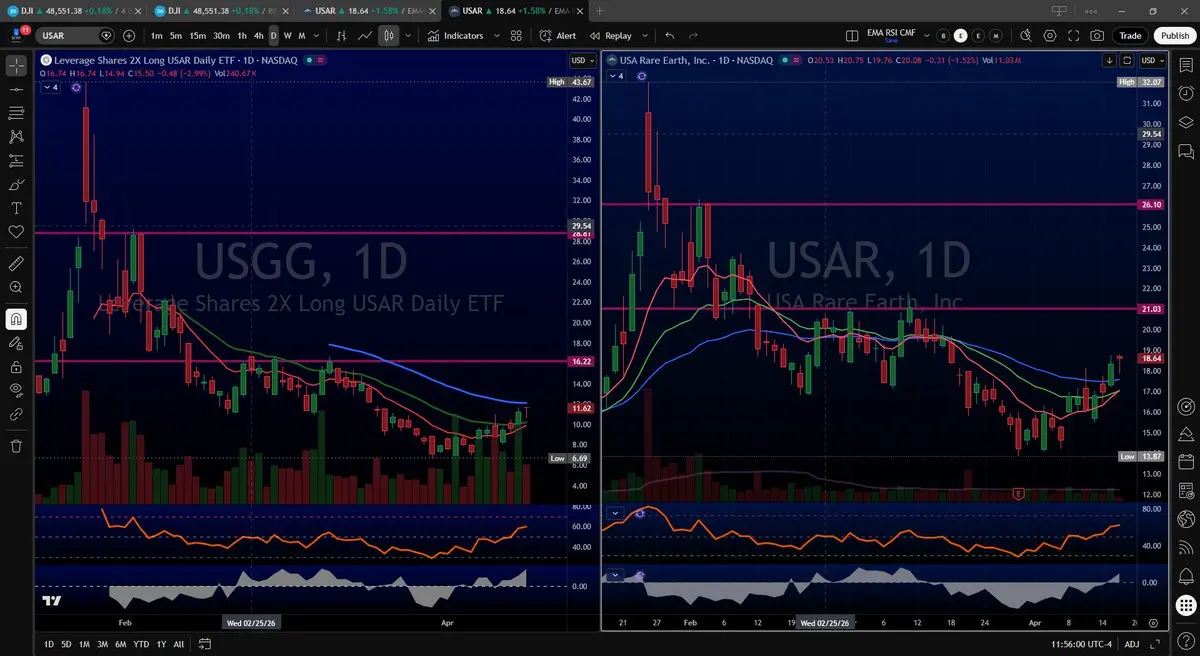Remove objects with the trash icon
Image resolution: width=1200 pixels, height=656 pixels.
[x=16, y=446]
